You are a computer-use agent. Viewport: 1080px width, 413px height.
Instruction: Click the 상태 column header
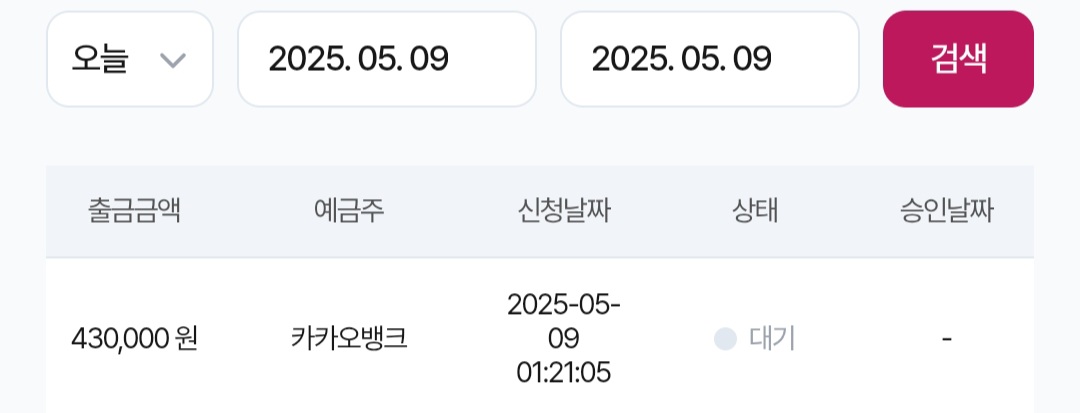pyautogui.click(x=755, y=211)
